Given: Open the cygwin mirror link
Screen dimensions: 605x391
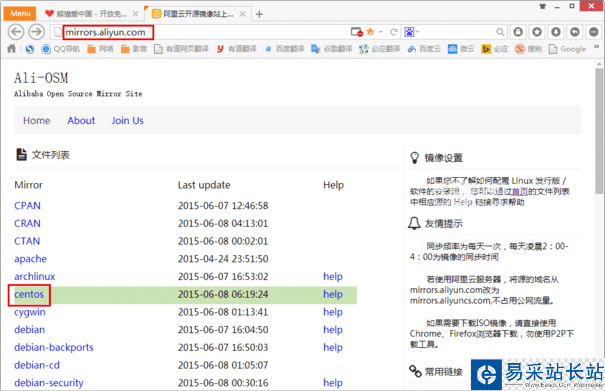Looking at the screenshot, I should click(x=30, y=312).
